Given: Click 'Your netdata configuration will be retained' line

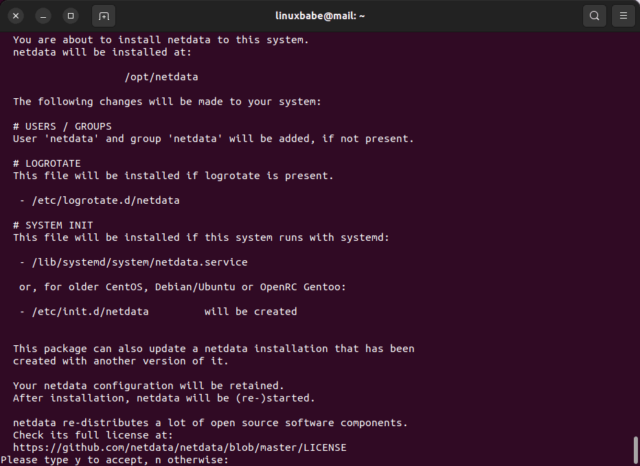Looking at the screenshot, I should pyautogui.click(x=148, y=385).
